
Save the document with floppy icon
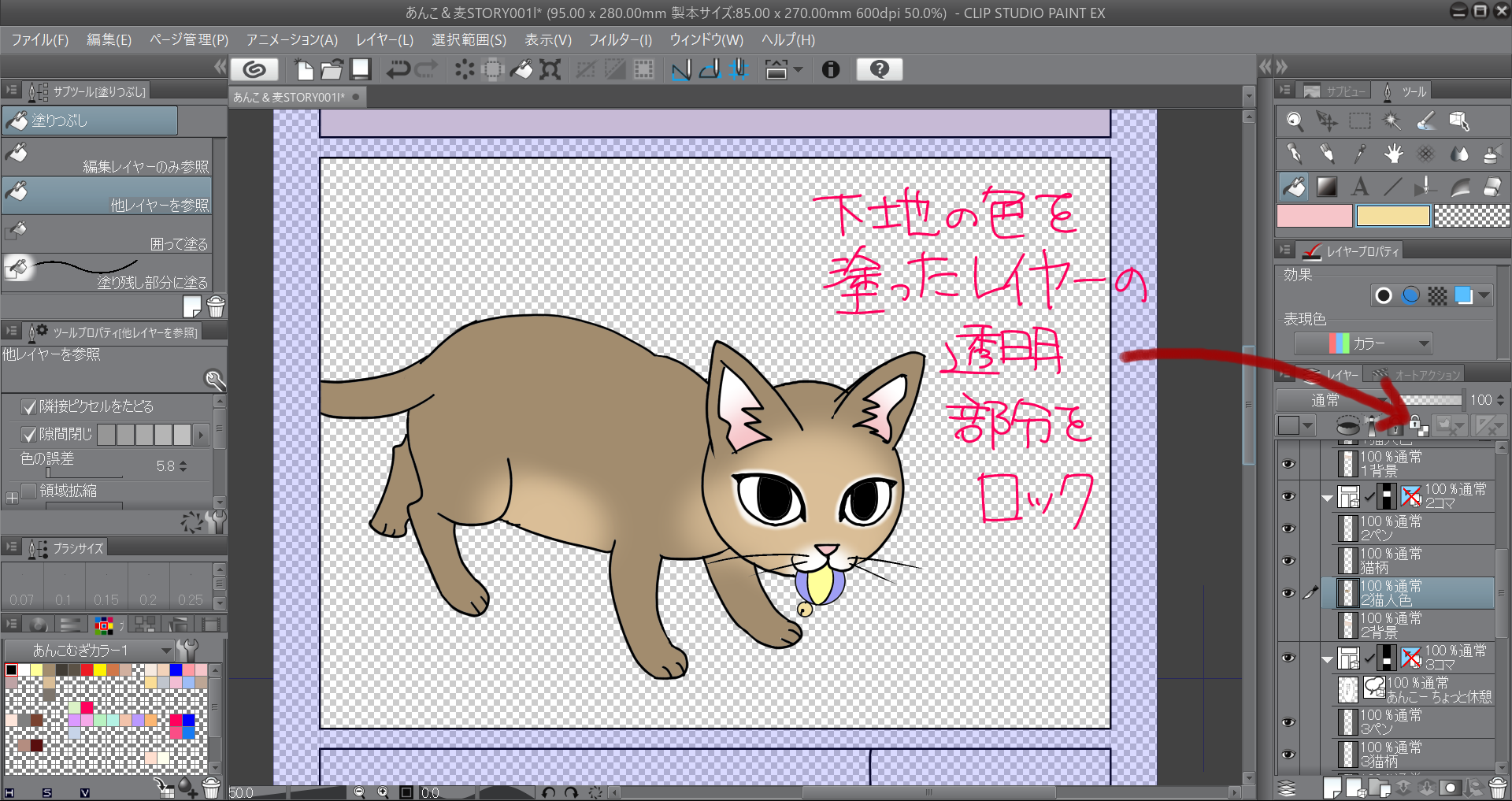click(360, 70)
